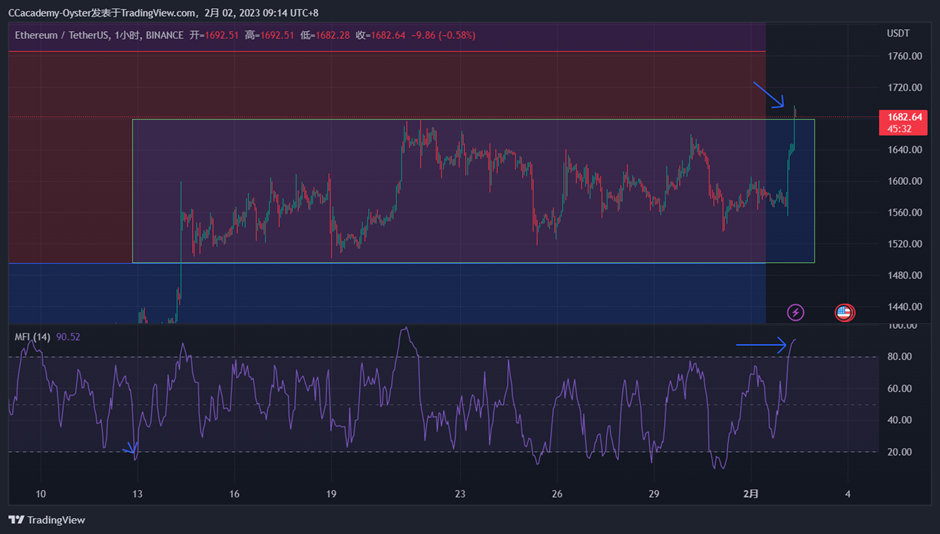The height and width of the screenshot is (534, 940).
Task: Click the MFI value 90.52 readout
Action: (68, 337)
